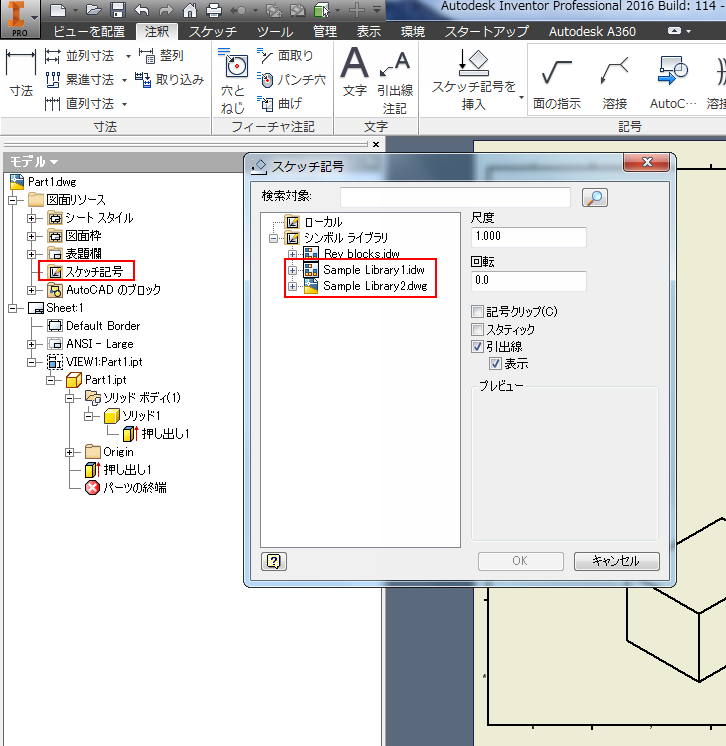Uncheck the 引出線 checkbox

coord(477,346)
